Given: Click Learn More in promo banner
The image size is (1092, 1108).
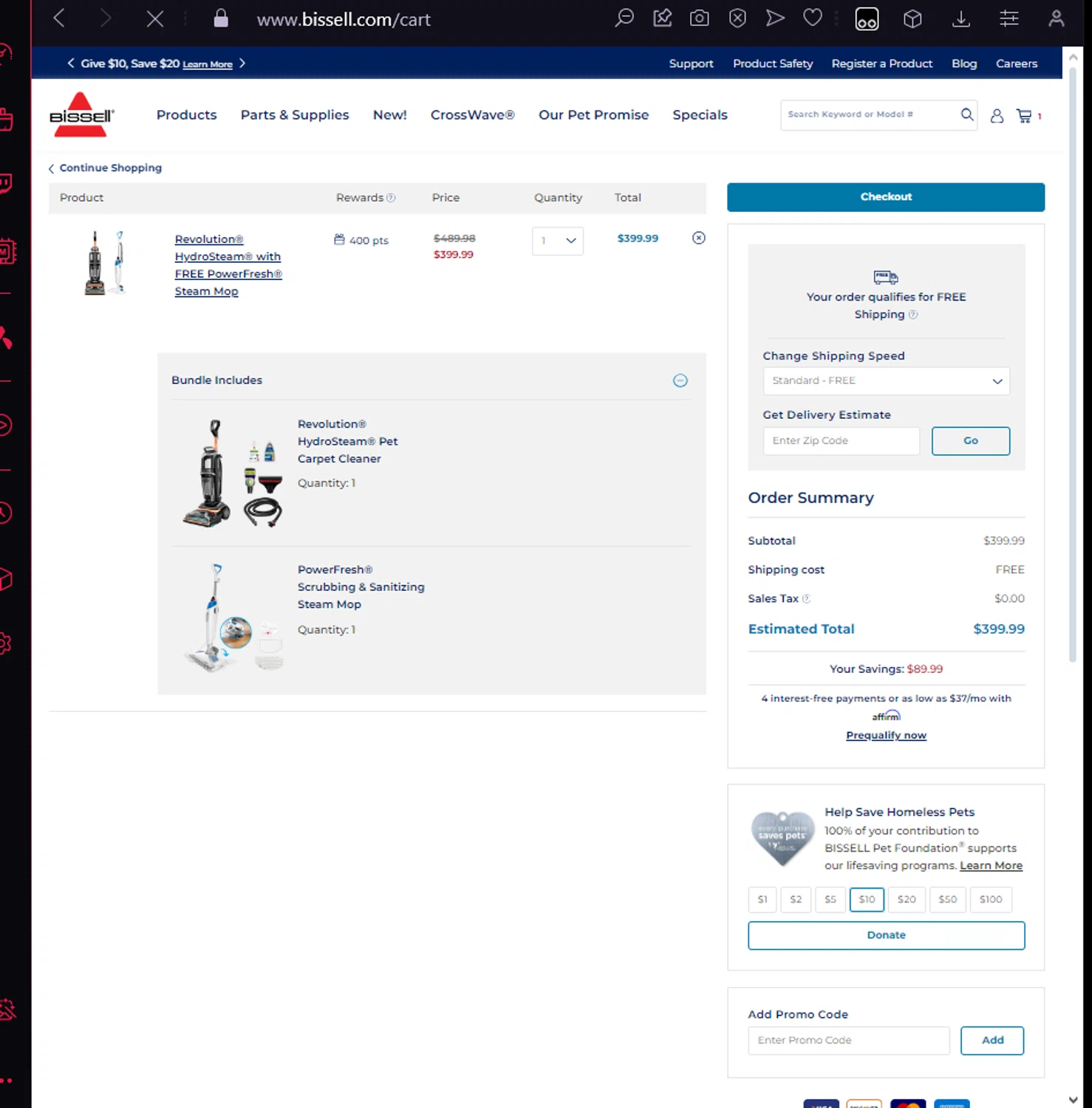Looking at the screenshot, I should 208,65.
